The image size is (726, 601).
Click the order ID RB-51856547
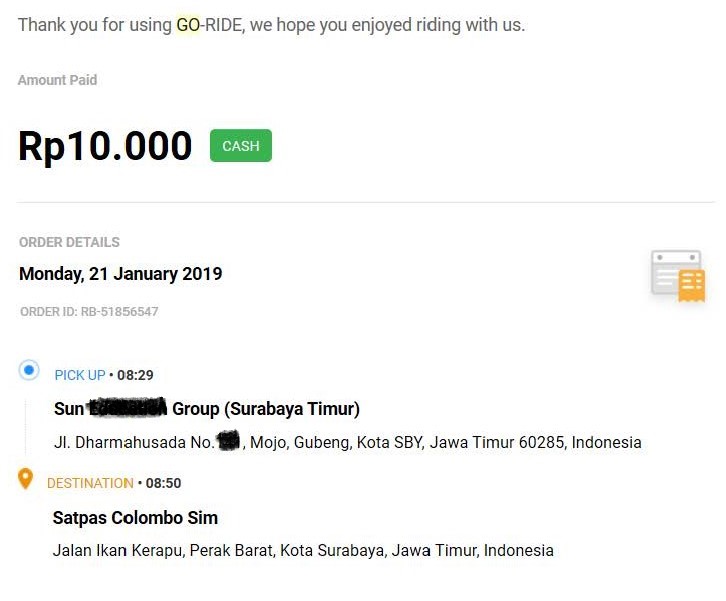tap(89, 312)
